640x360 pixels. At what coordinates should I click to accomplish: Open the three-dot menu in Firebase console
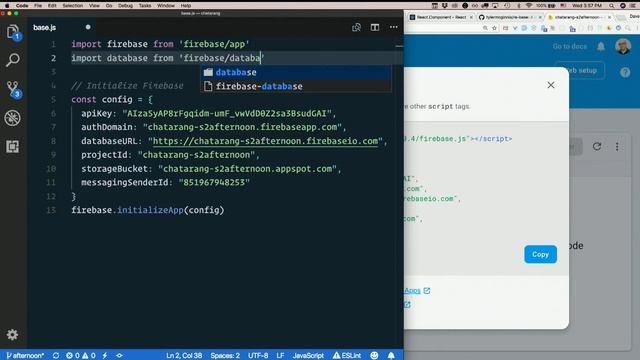pyautogui.click(x=617, y=147)
